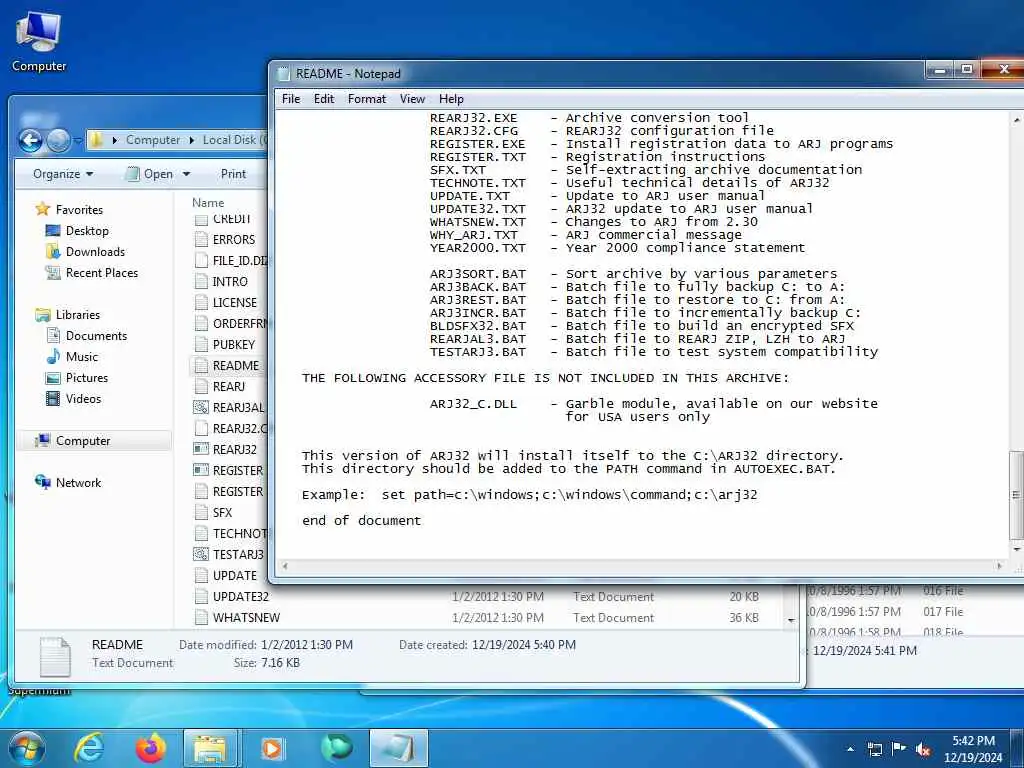Open the Help menu in Notepad

coord(451,99)
